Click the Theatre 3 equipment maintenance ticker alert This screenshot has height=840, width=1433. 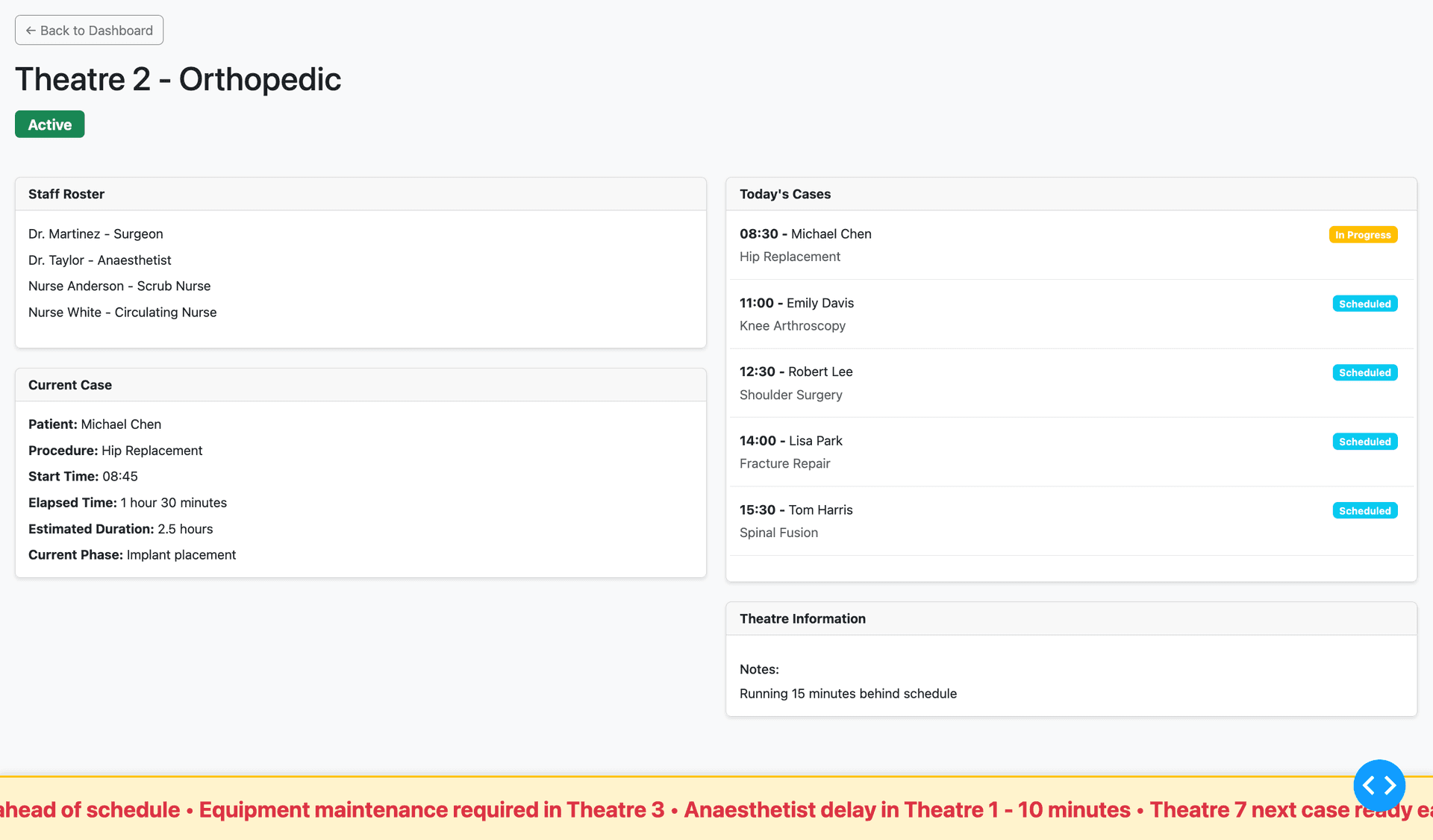click(431, 810)
